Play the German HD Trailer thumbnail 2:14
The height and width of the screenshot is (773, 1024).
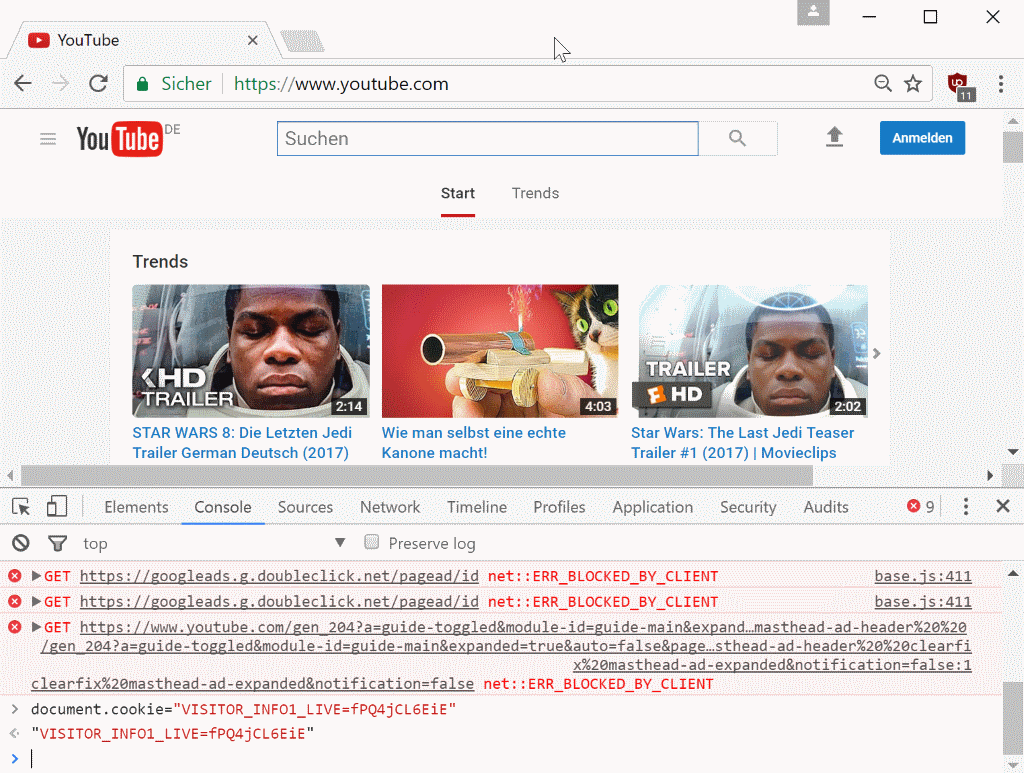[x=251, y=351]
